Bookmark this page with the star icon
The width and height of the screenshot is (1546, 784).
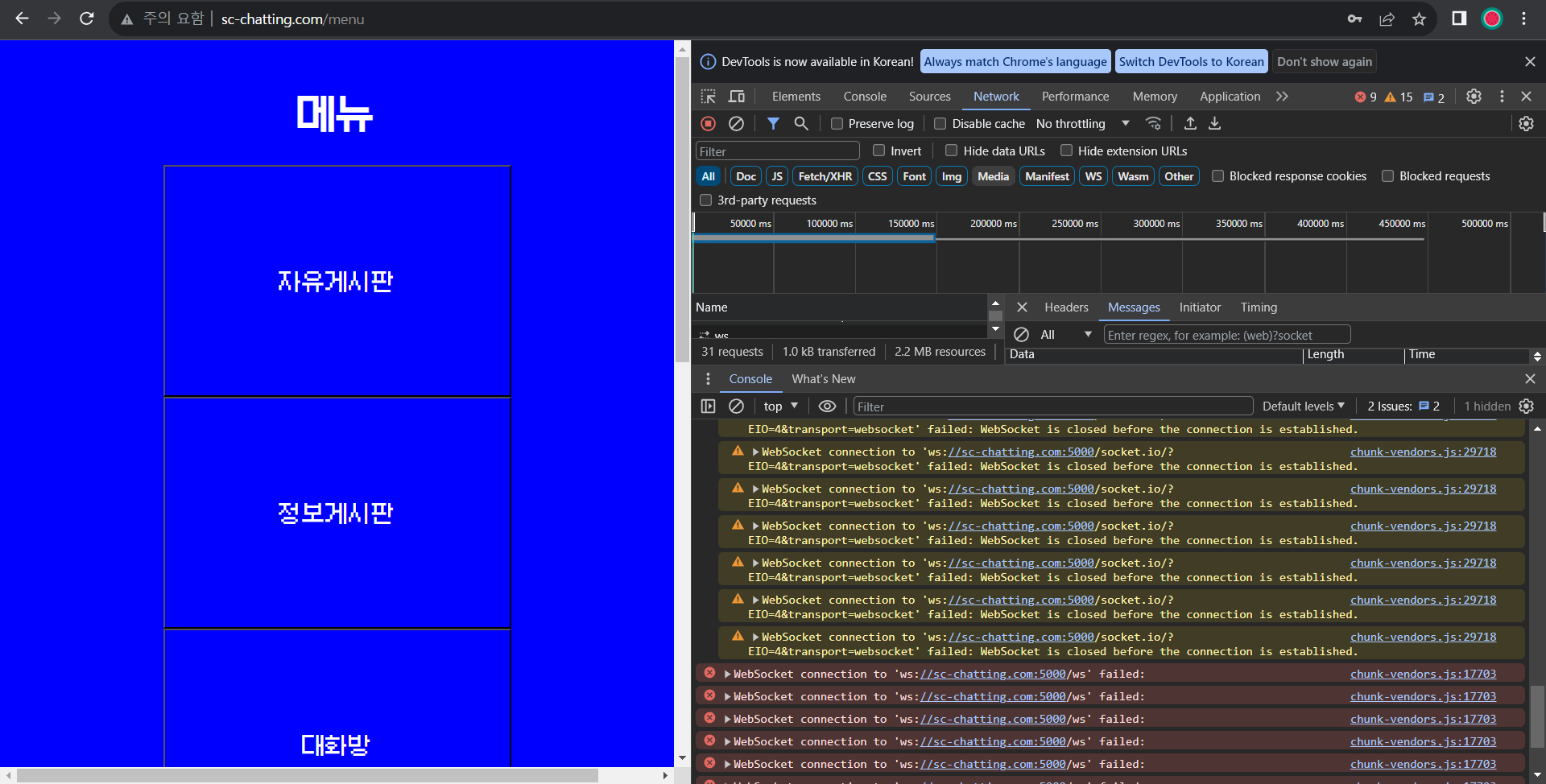(x=1419, y=19)
